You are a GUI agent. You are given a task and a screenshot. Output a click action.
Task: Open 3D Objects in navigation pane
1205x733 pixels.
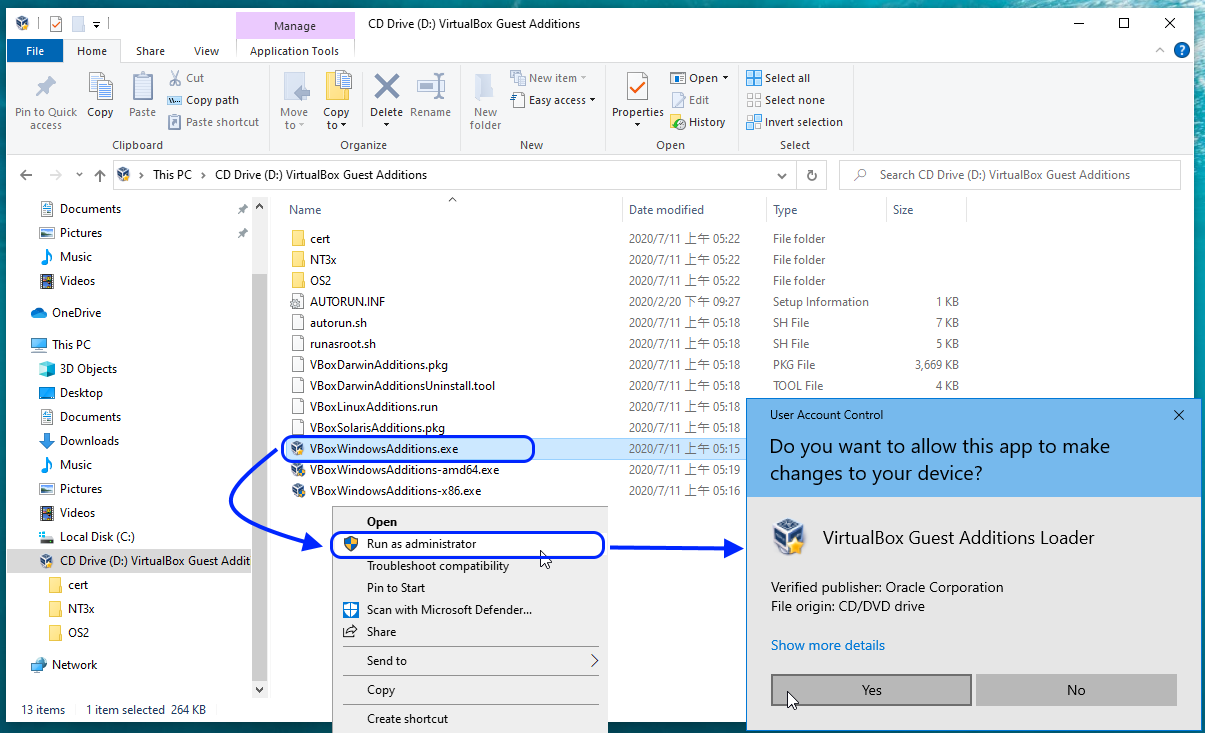click(x=88, y=369)
